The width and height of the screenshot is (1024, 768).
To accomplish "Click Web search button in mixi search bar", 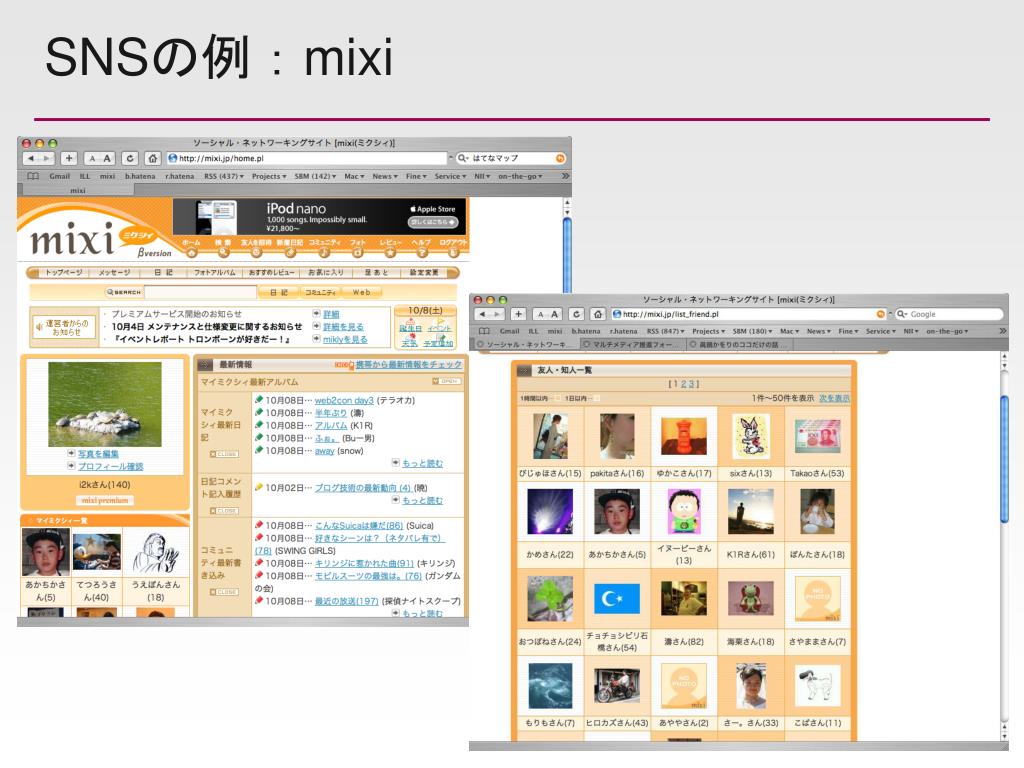I will (361, 293).
